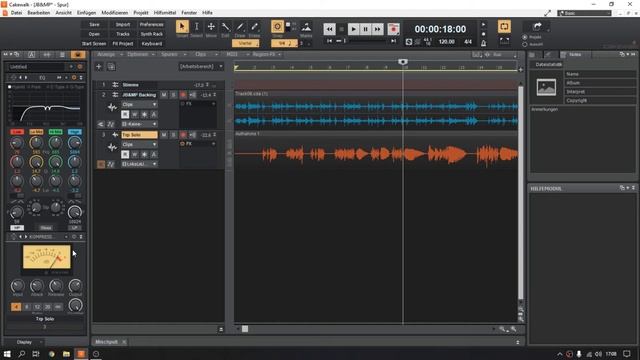The height and width of the screenshot is (360, 640).
Task: Click the Synth Rack button
Action: [151, 34]
